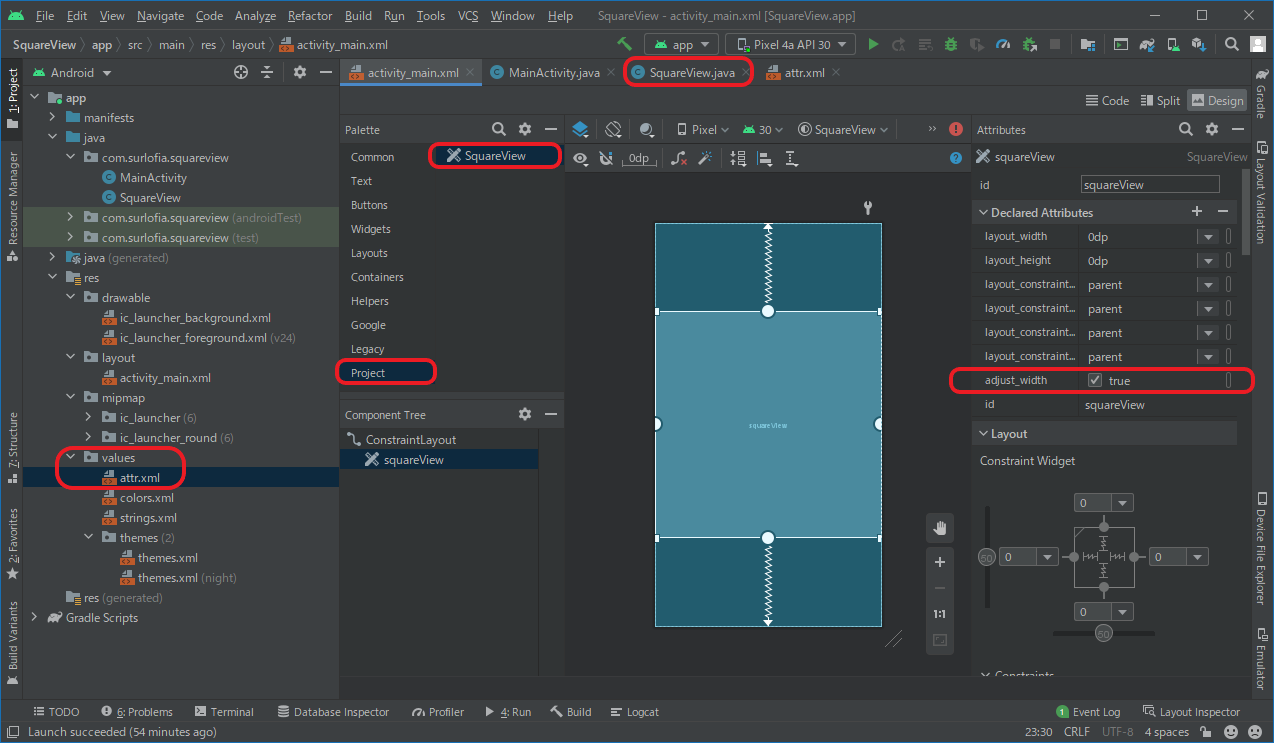Select the Pan hand tool in designer

940,528
